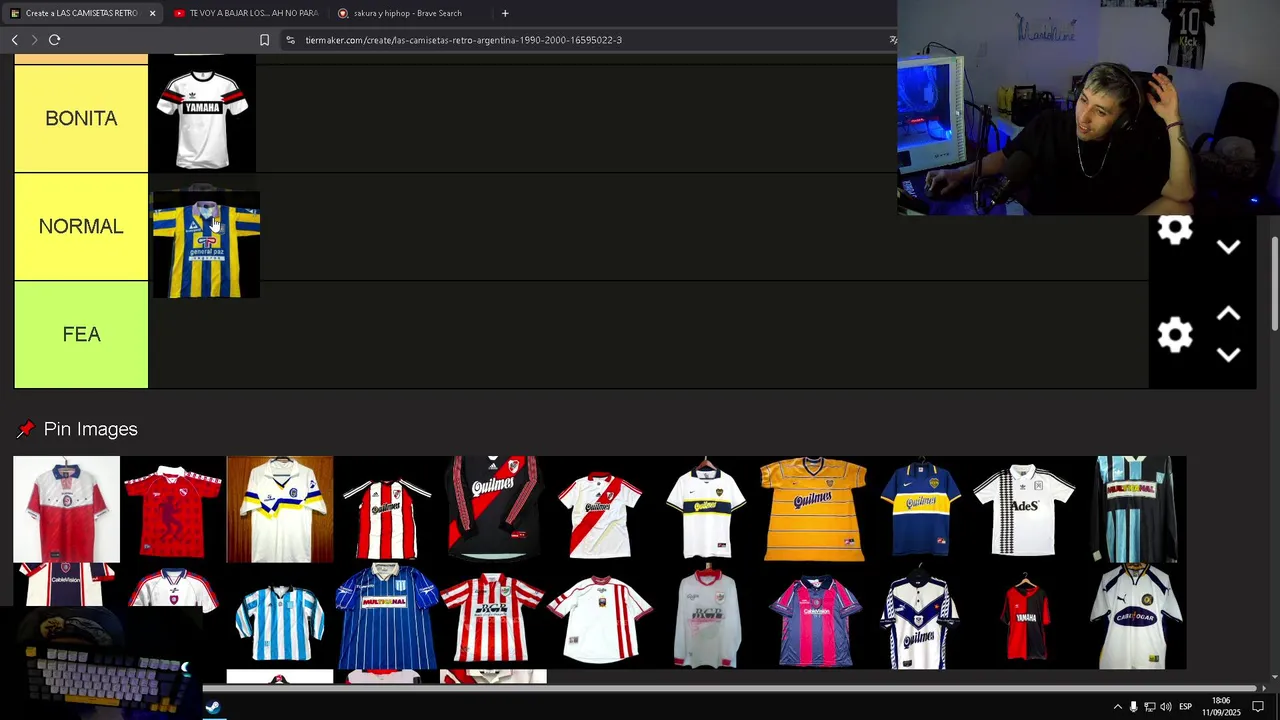Screen dimensions: 1280x720
Task: Pick the red-and-white jersey with circular crest
Action: (66, 509)
